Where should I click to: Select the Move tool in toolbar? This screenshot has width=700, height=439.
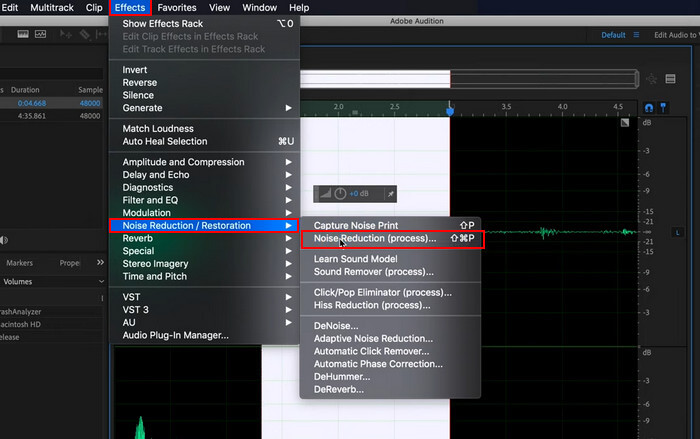pos(66,34)
